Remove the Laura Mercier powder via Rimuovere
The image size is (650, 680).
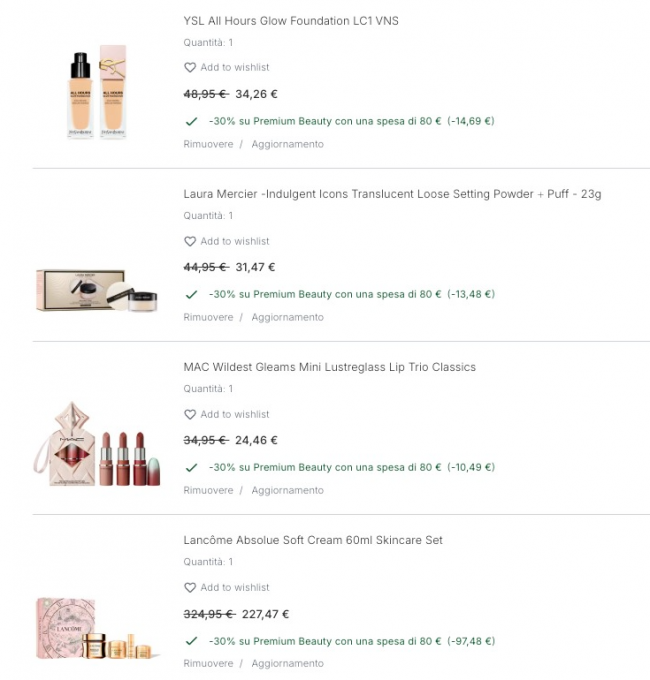pyautogui.click(x=208, y=317)
